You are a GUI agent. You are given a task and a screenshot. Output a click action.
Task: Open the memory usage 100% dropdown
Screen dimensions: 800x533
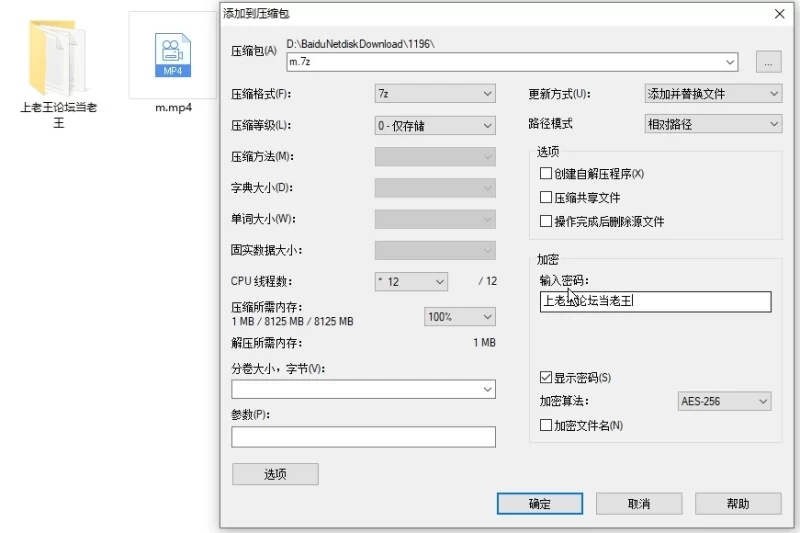pos(460,317)
